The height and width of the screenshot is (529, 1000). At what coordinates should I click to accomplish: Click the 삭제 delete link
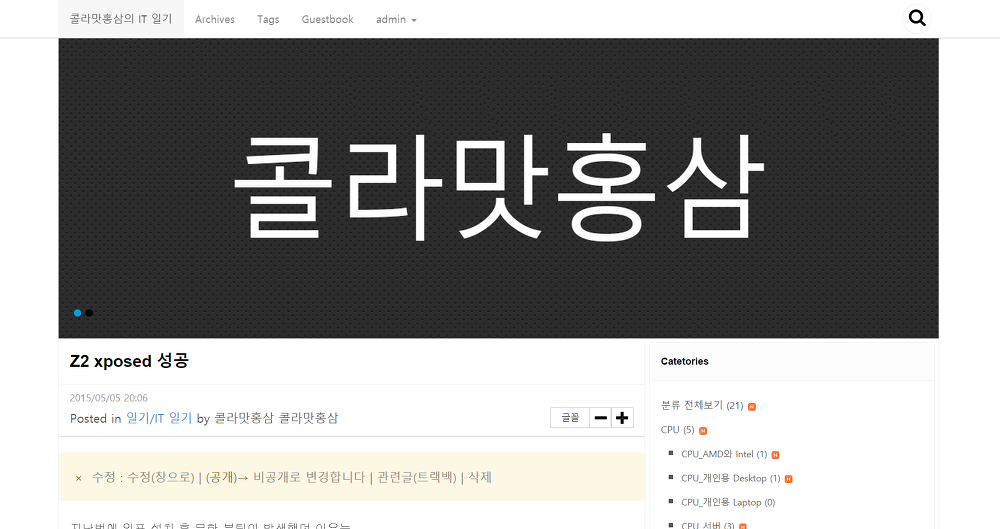pyautogui.click(x=480, y=477)
